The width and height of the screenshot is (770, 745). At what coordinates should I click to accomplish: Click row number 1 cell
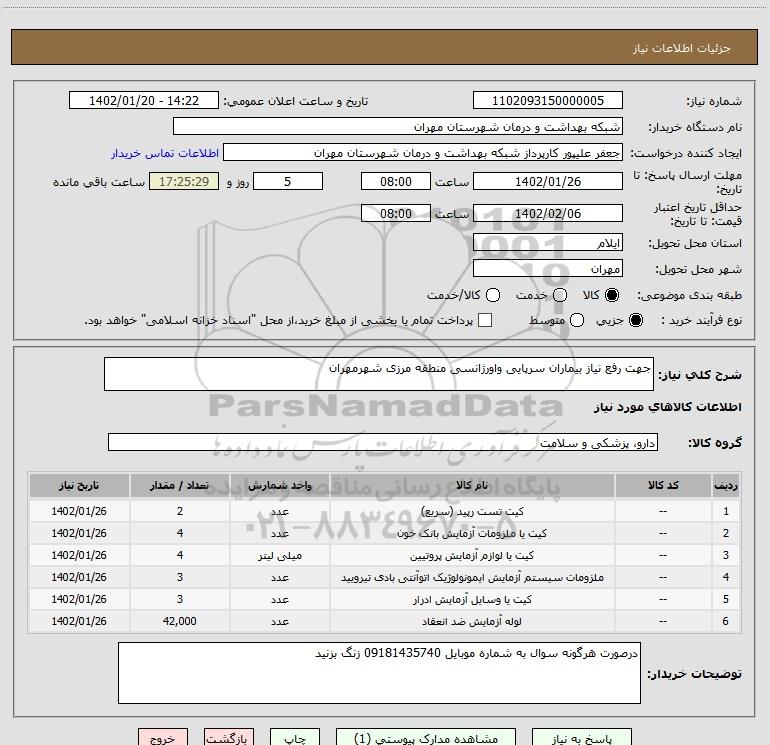coord(726,511)
